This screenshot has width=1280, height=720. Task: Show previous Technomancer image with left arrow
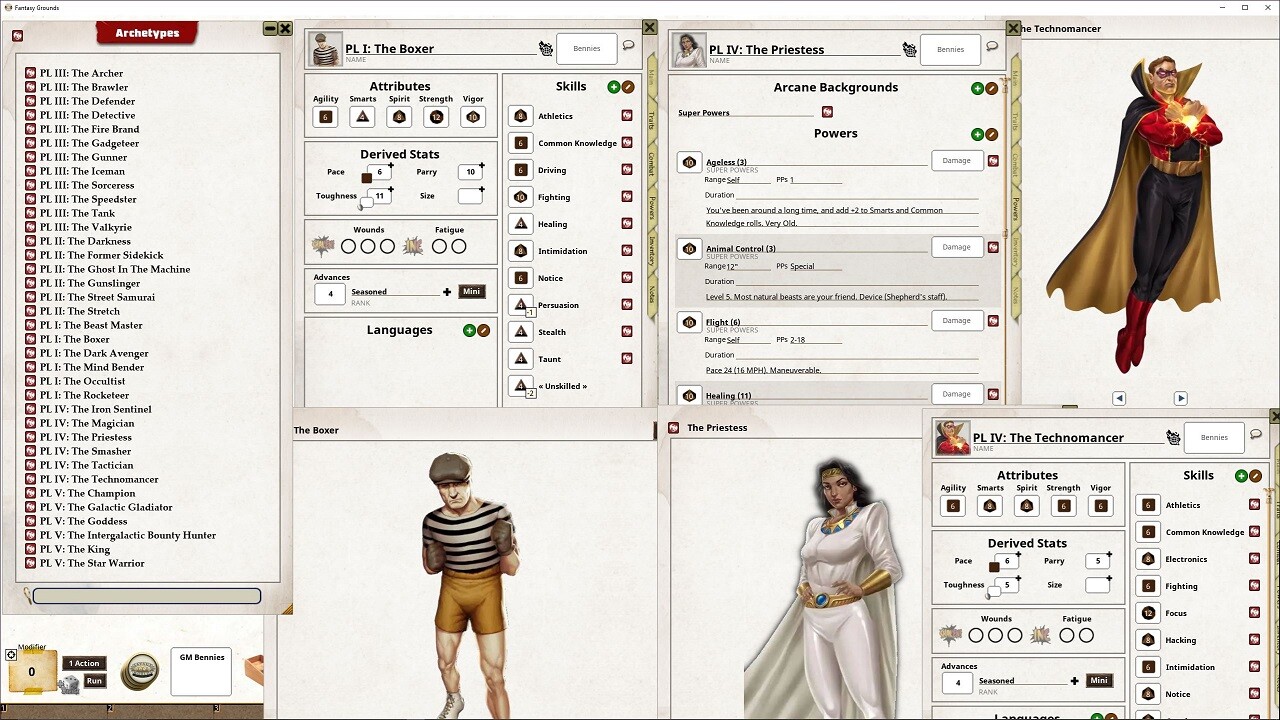(1119, 398)
